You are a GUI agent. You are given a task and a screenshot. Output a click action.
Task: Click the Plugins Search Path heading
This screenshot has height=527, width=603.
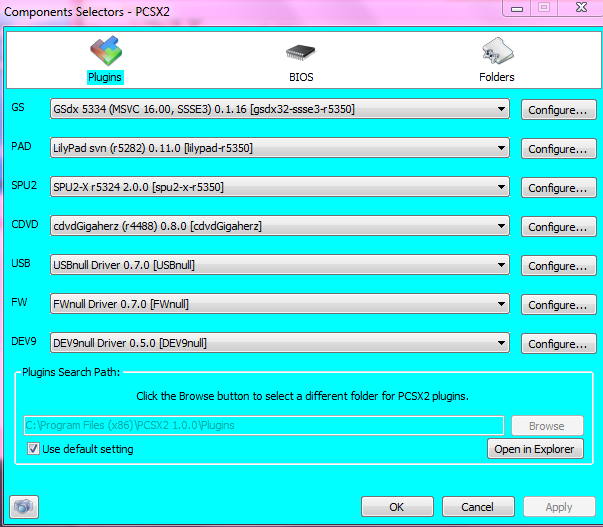(71, 372)
